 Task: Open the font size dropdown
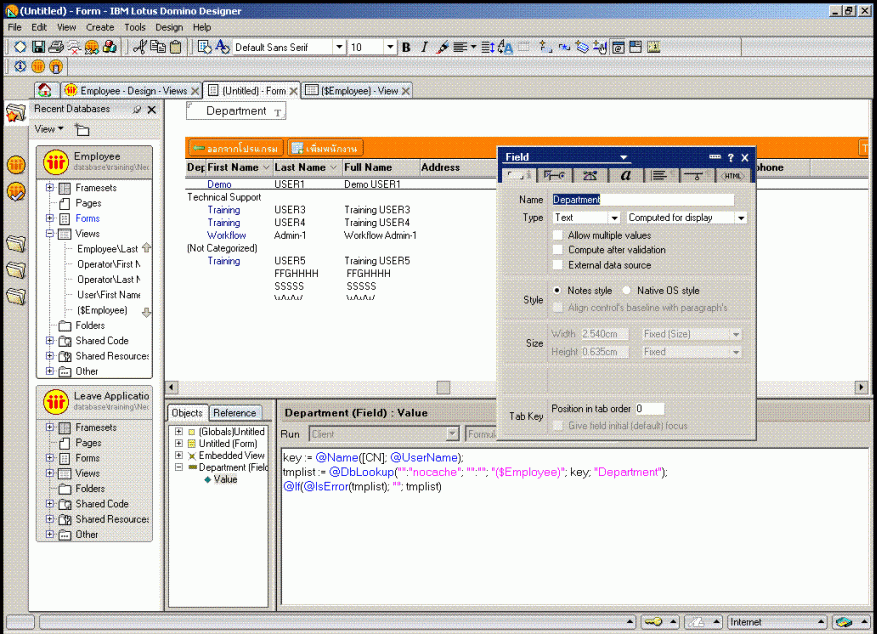tap(390, 47)
